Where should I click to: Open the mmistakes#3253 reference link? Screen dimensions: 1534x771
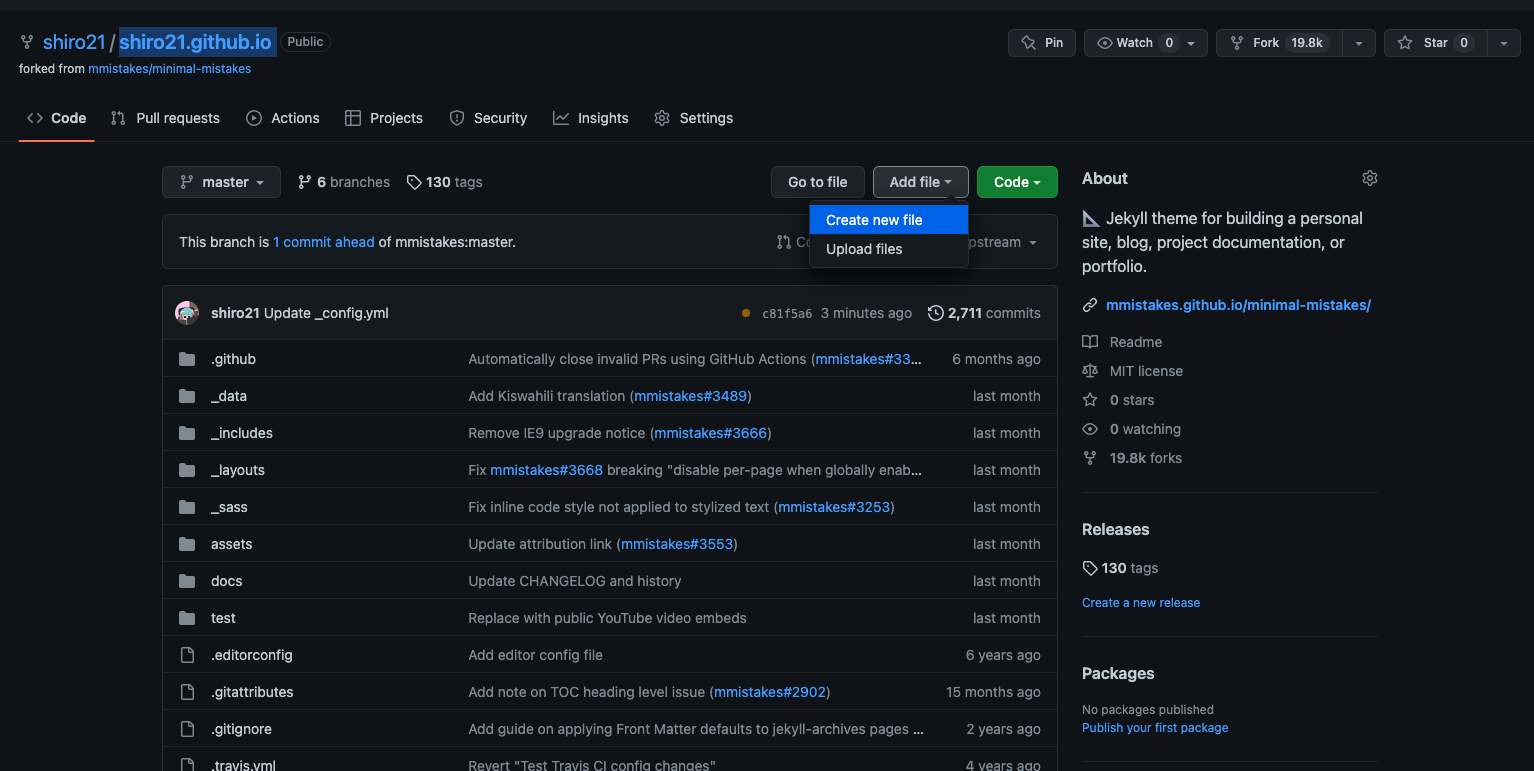834,507
